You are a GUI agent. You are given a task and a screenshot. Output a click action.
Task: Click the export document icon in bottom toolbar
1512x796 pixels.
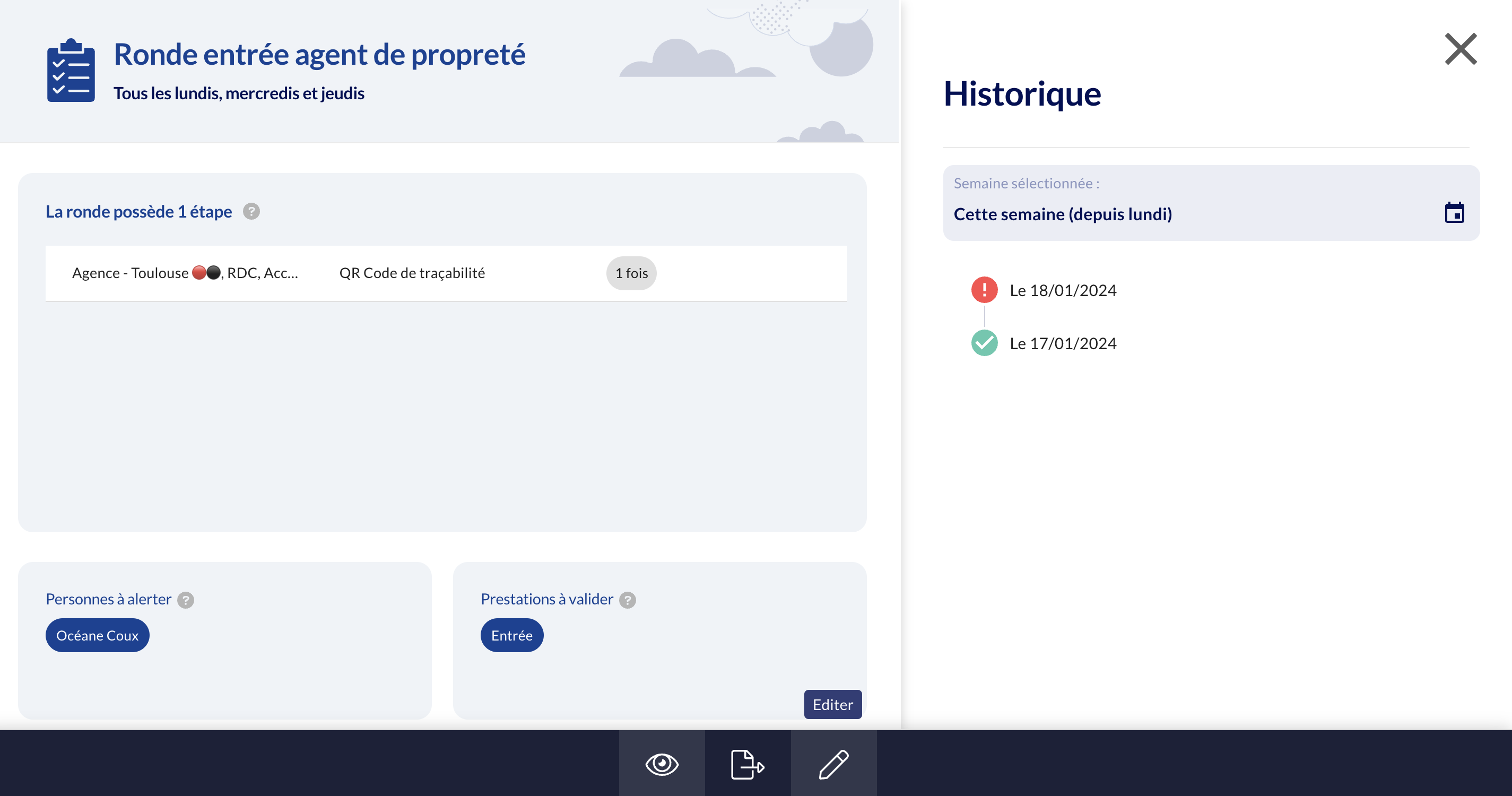pyautogui.click(x=747, y=764)
